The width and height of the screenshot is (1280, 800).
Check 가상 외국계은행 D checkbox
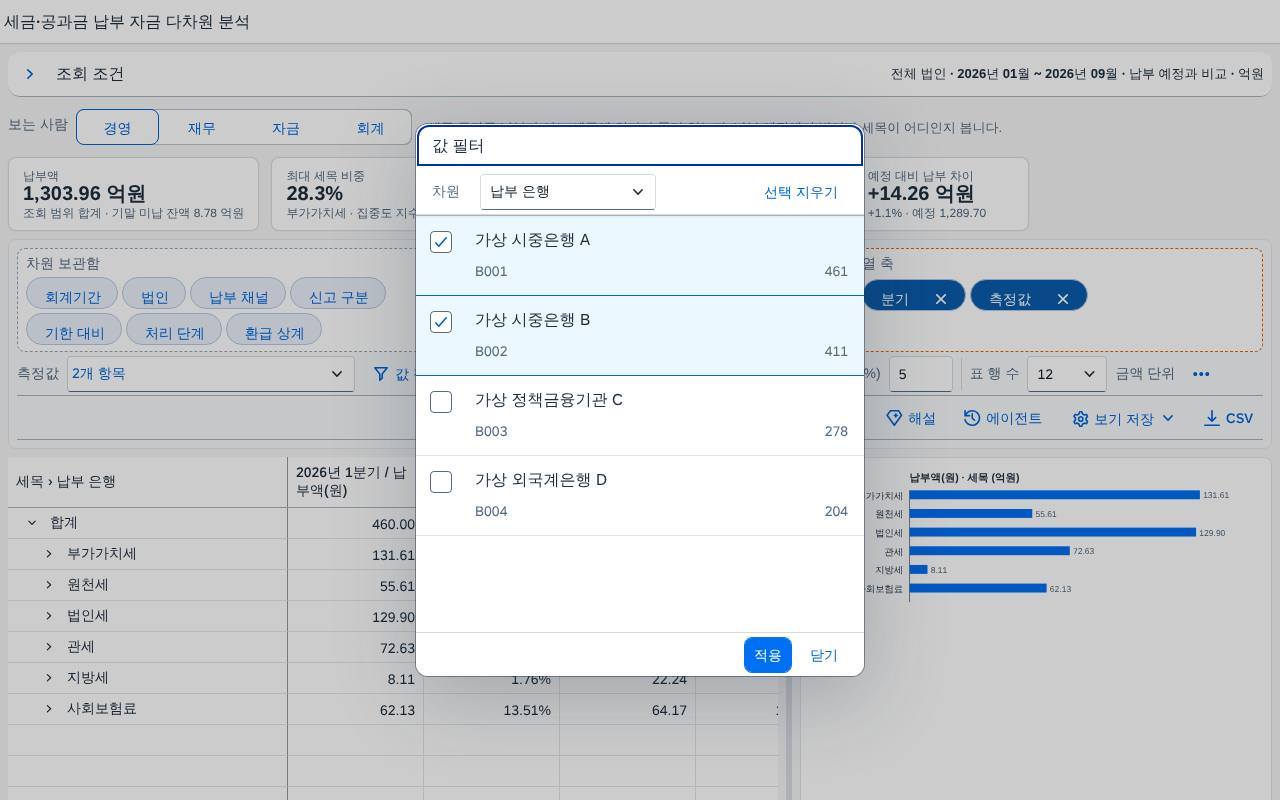[x=441, y=482]
